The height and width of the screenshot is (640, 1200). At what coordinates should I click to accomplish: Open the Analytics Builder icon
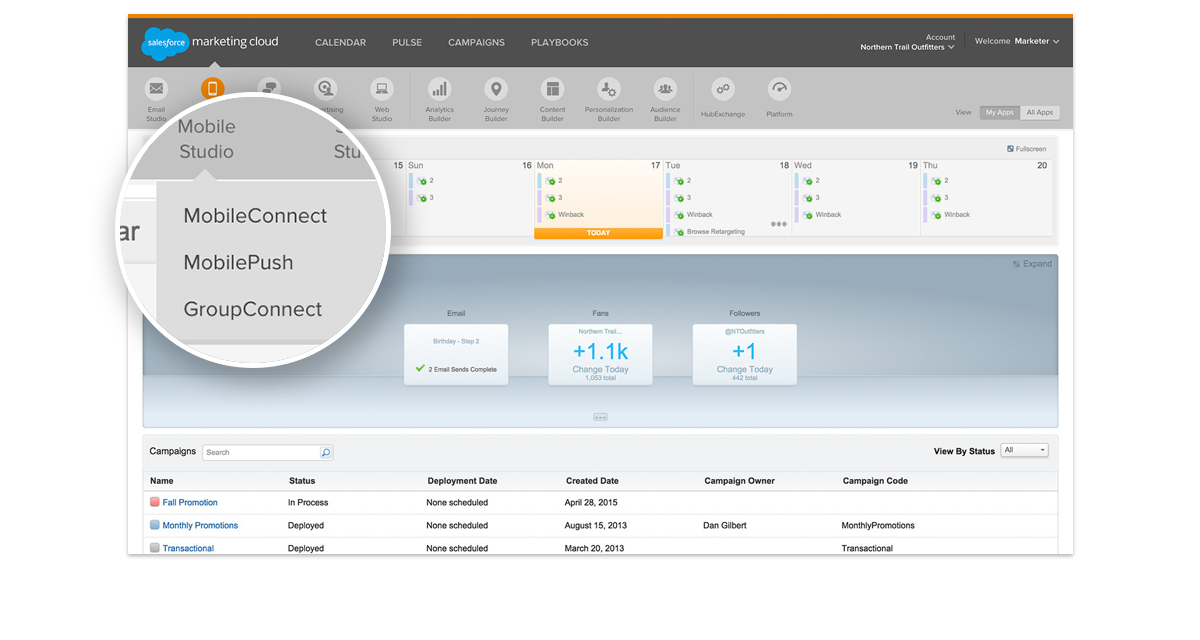click(x=439, y=88)
